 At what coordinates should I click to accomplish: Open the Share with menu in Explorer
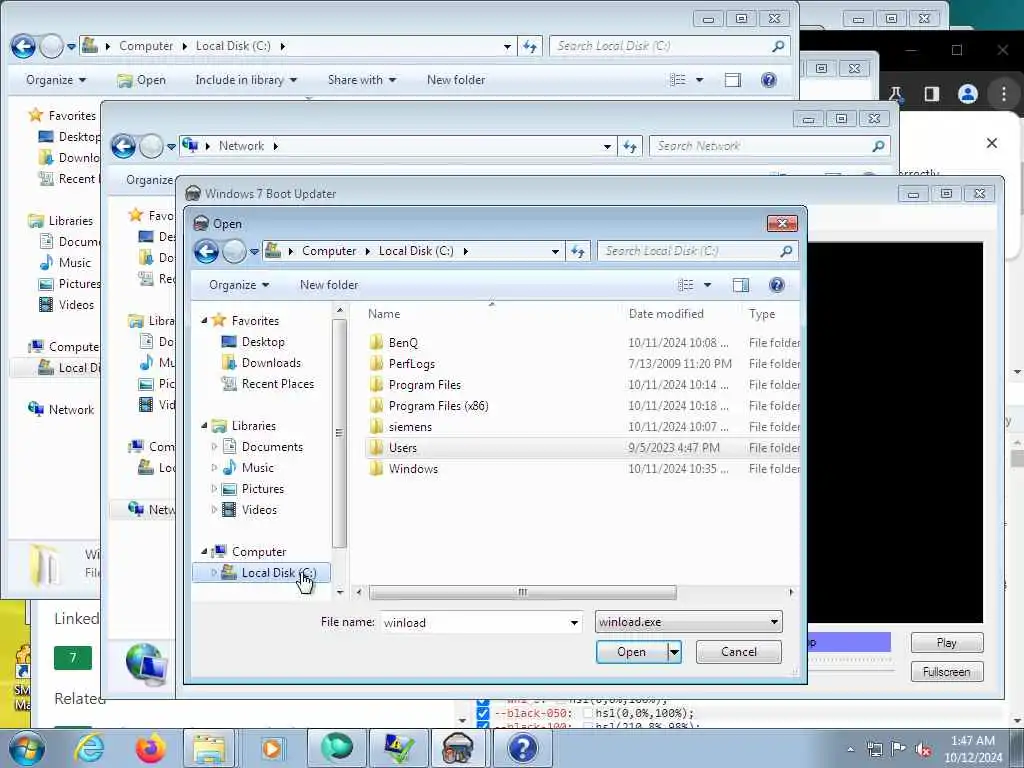(x=362, y=80)
